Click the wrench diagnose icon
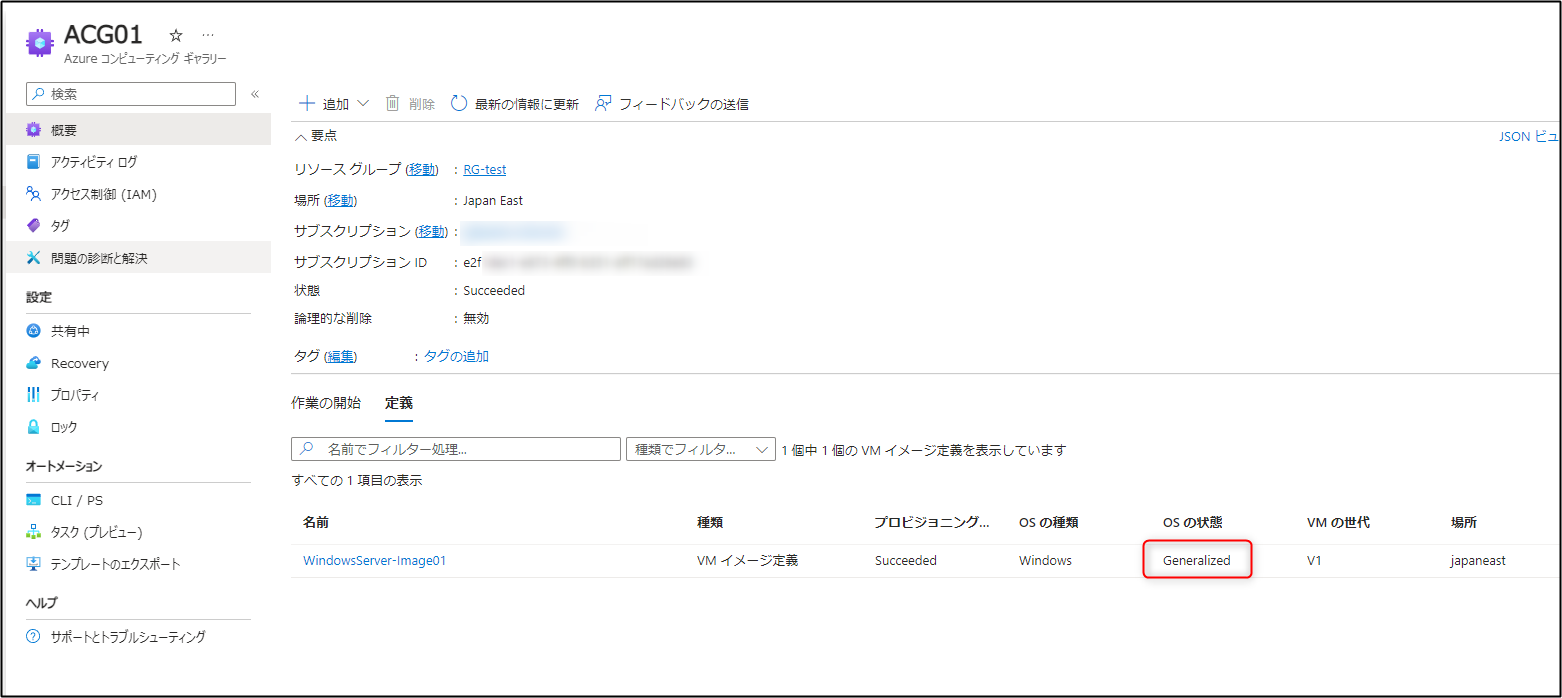The image size is (1562, 698). (x=34, y=258)
